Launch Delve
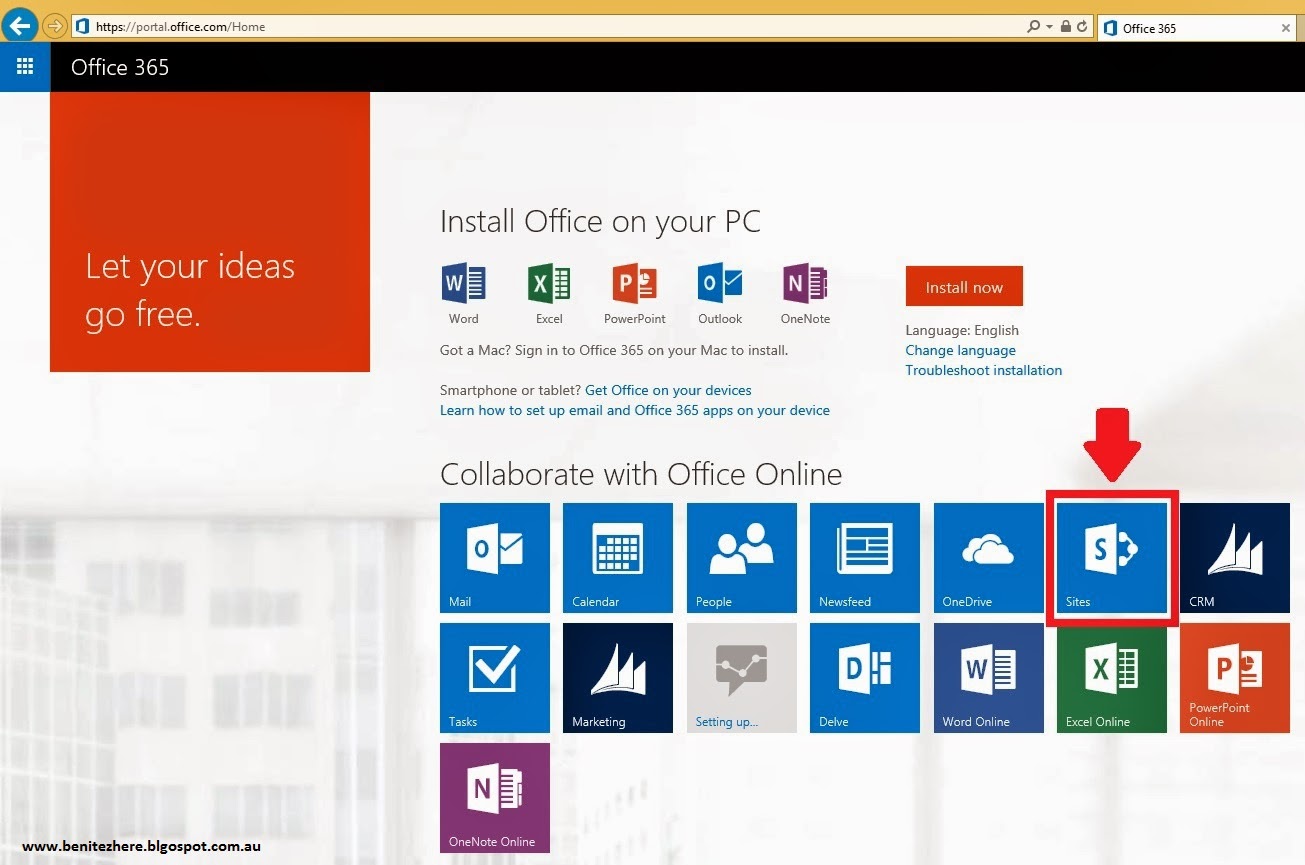 point(864,677)
